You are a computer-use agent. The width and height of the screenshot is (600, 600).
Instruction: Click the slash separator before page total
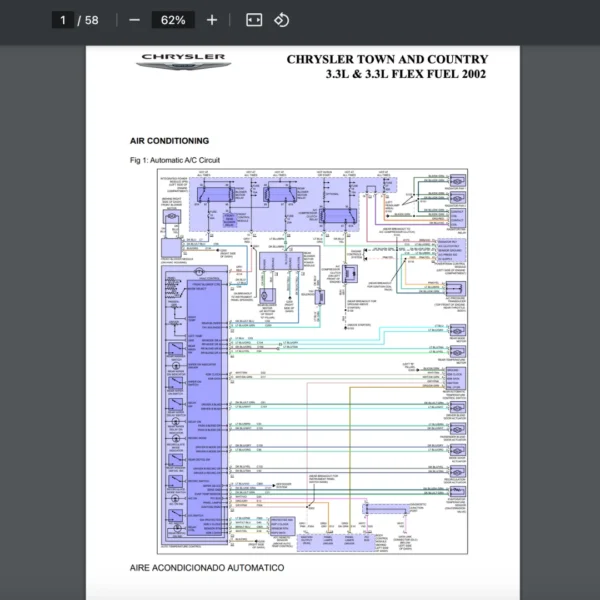click(80, 20)
